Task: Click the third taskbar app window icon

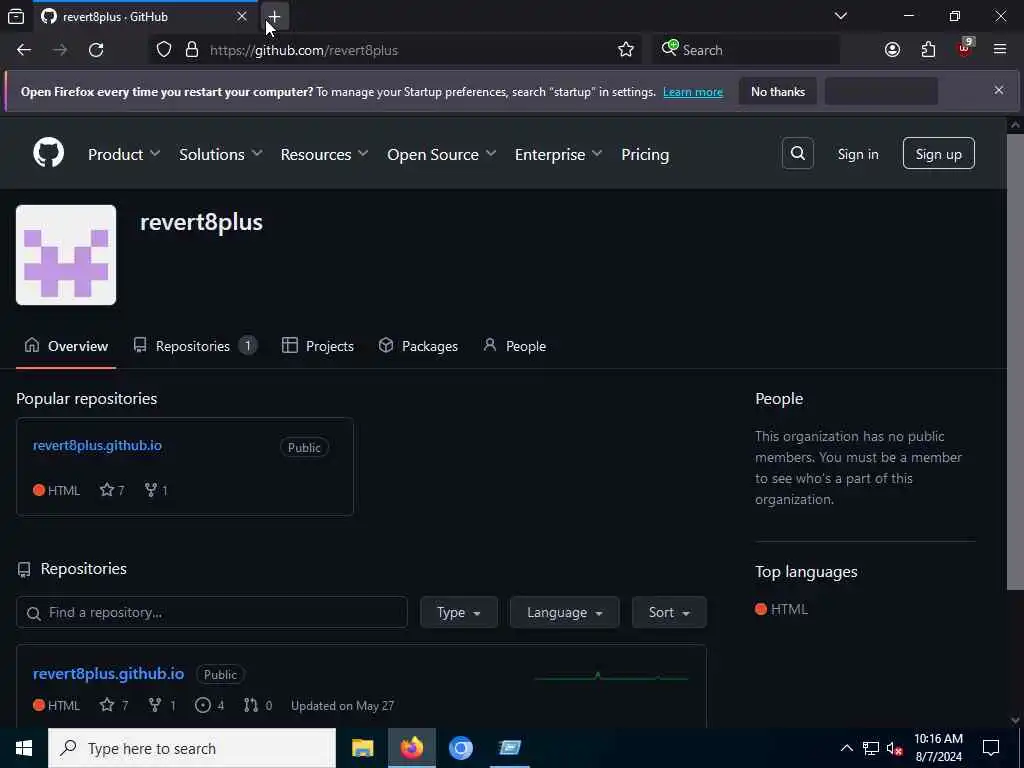Action: click(x=510, y=748)
